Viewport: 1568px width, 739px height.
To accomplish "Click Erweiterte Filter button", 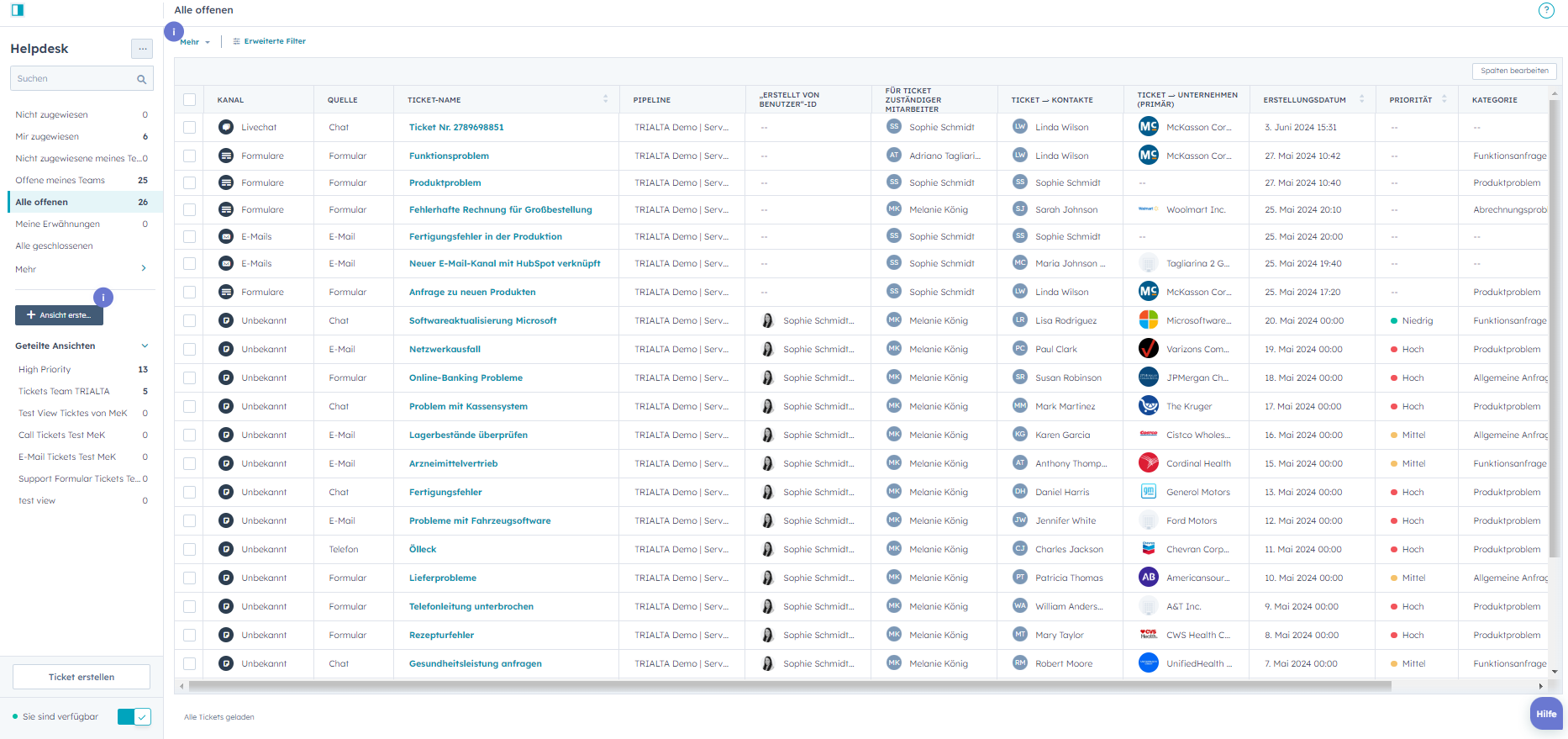I will coord(269,41).
